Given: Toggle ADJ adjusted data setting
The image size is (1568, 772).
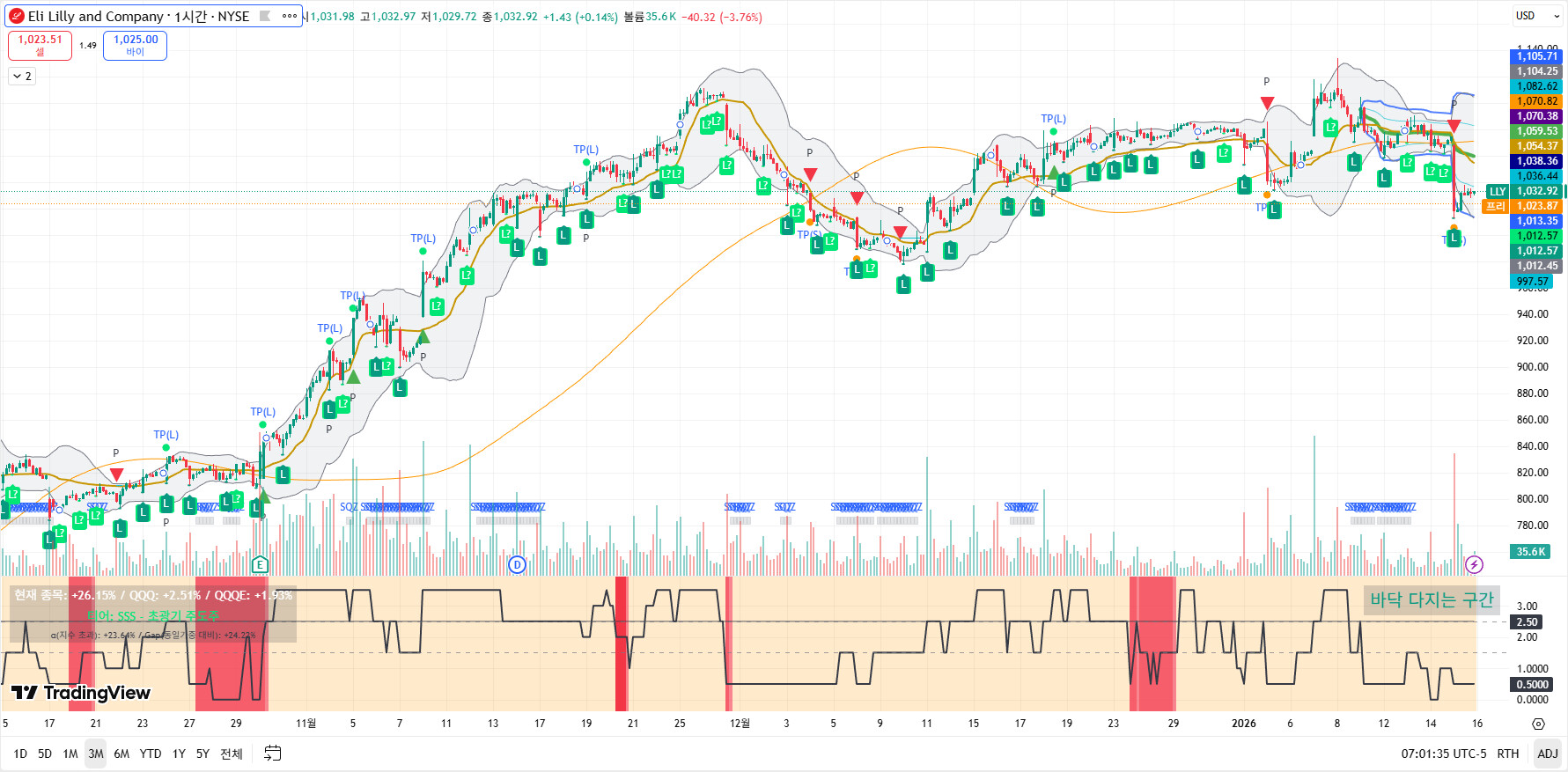Looking at the screenshot, I should 1547,754.
